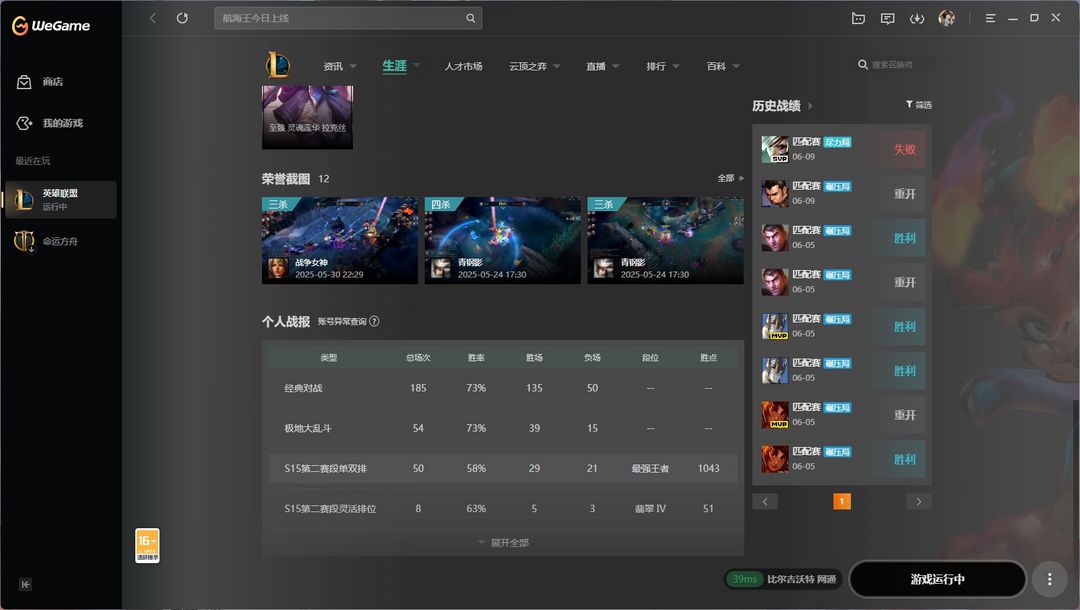
Task: Go to previous match history page
Action: point(765,501)
